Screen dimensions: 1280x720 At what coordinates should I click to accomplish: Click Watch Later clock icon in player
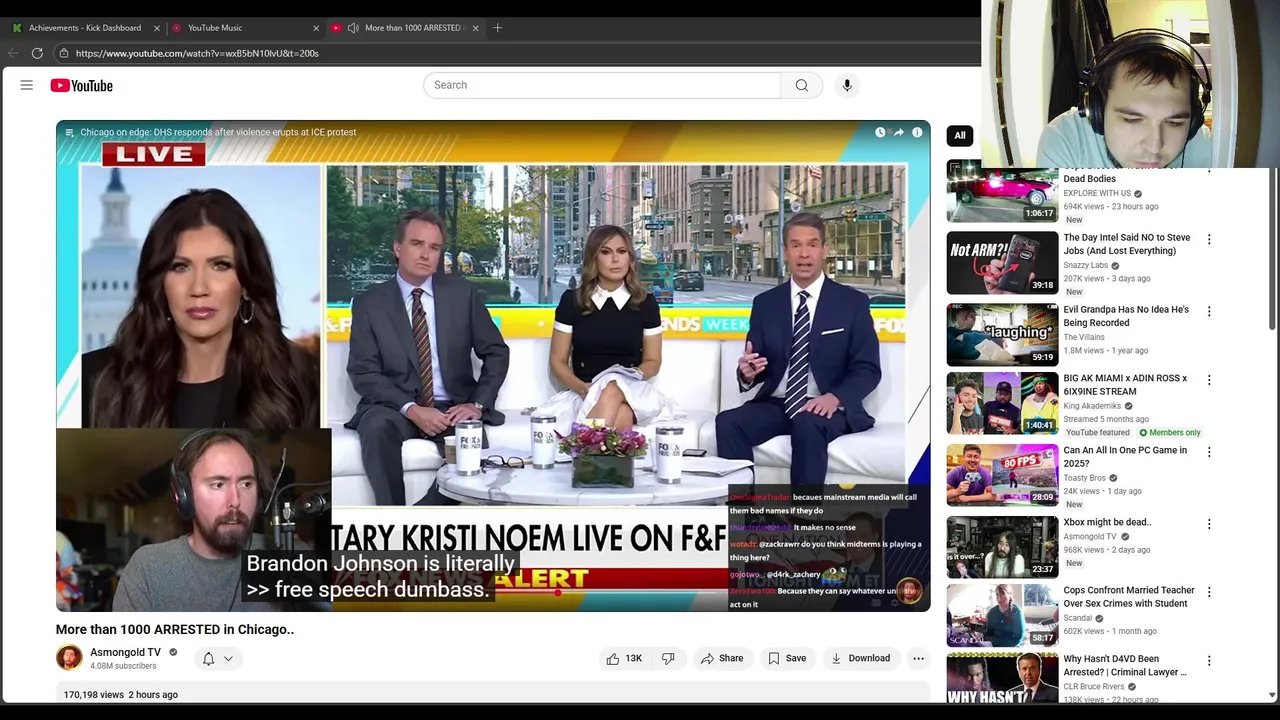coord(880,132)
